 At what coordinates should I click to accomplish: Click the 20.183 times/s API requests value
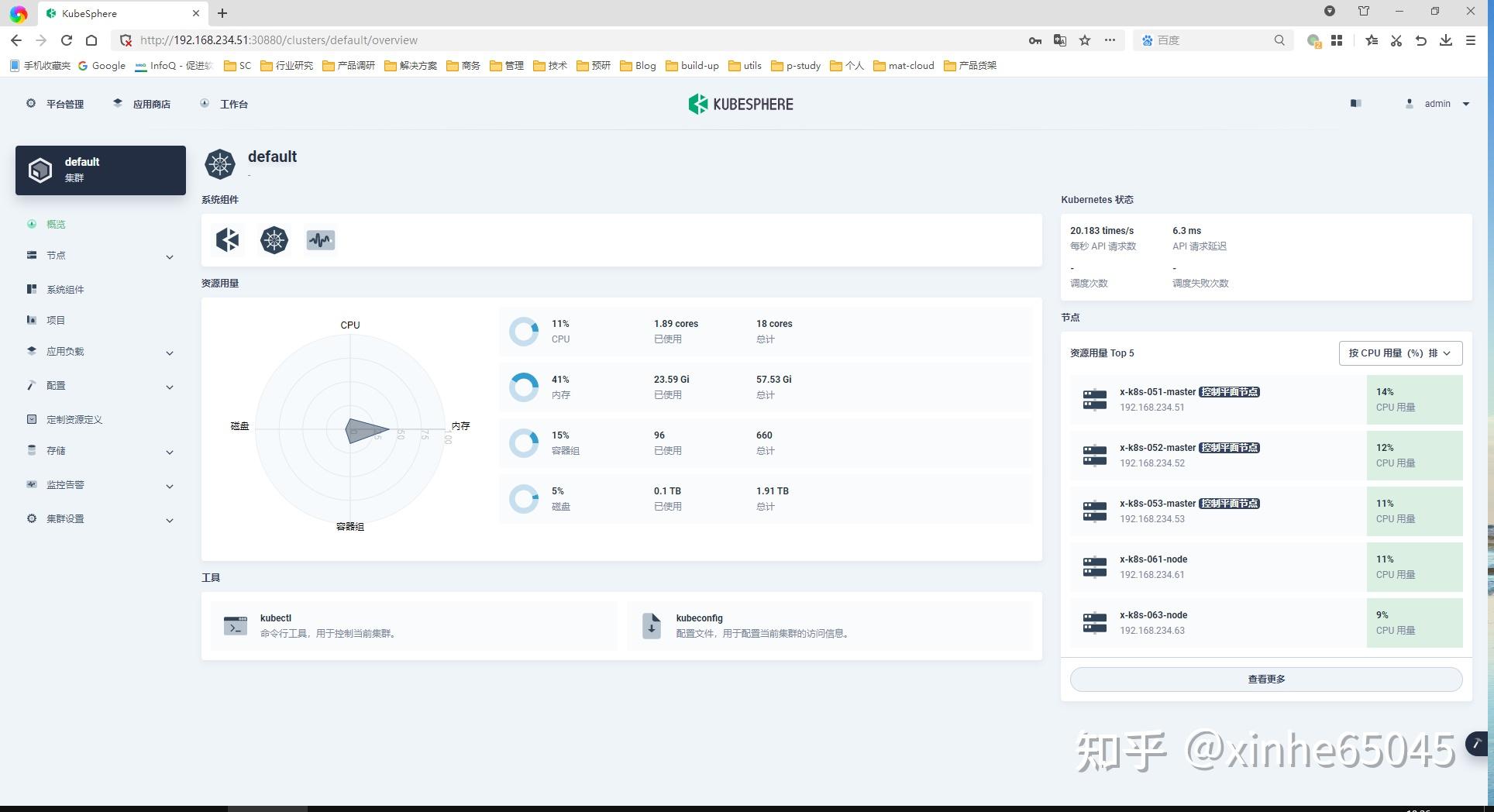(1102, 231)
